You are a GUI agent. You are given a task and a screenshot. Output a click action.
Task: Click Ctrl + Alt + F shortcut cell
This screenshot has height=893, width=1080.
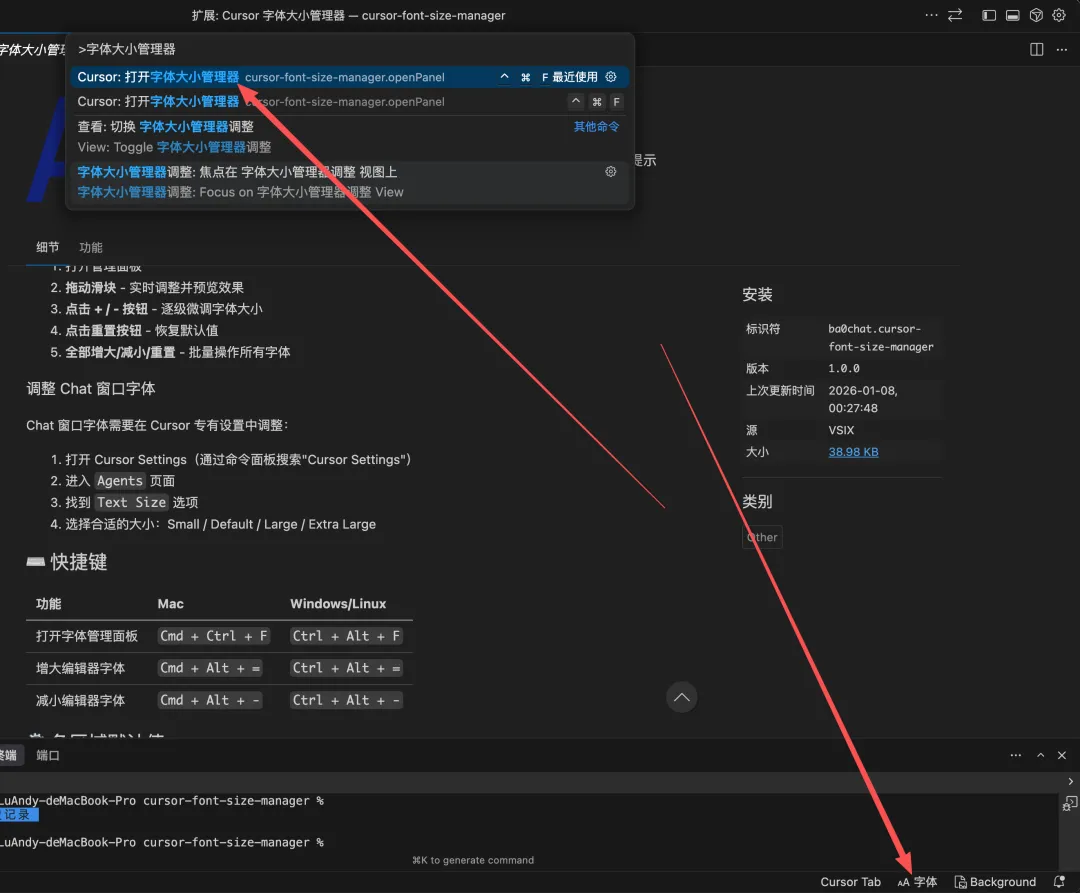pyautogui.click(x=346, y=636)
